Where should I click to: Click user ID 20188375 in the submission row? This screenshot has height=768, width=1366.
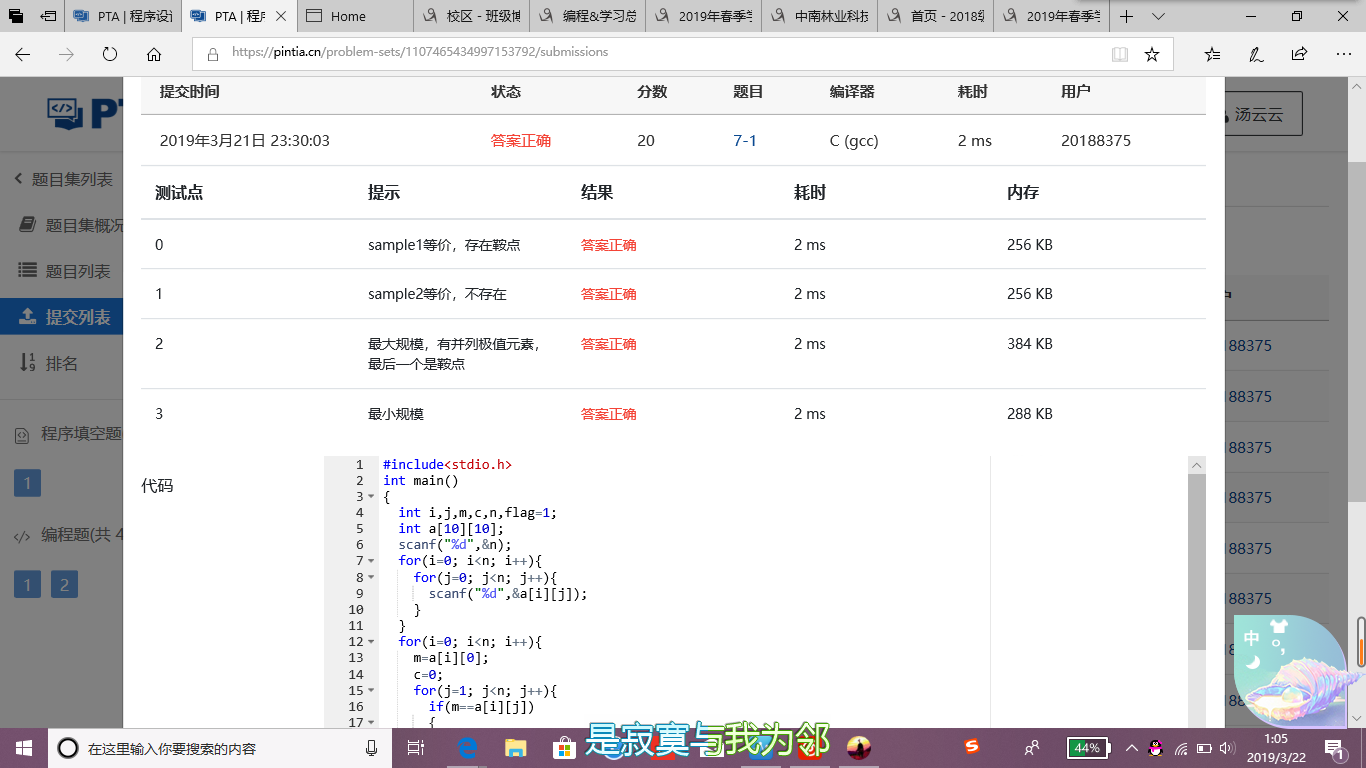[x=1096, y=141]
